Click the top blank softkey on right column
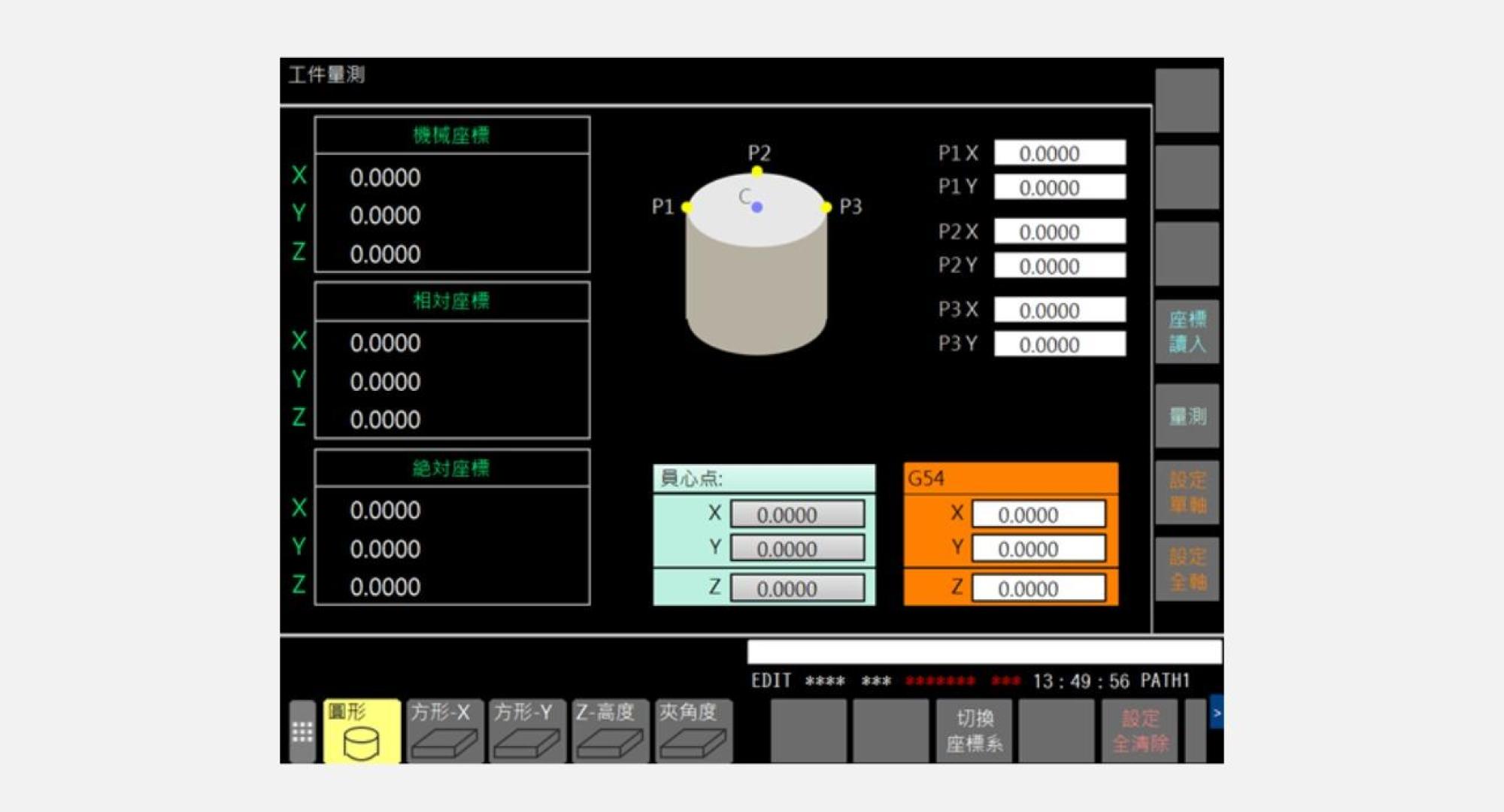 tap(1187, 101)
